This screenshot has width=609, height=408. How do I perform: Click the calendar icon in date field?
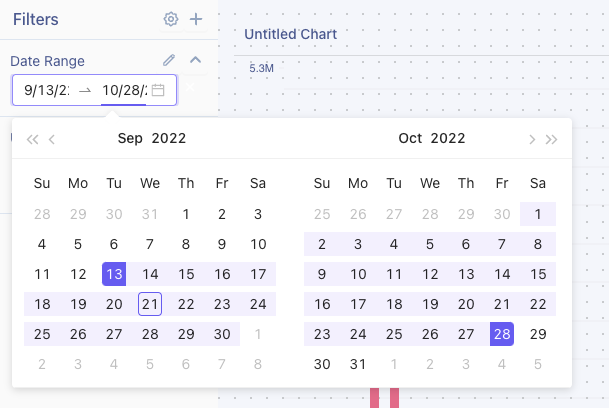158,90
